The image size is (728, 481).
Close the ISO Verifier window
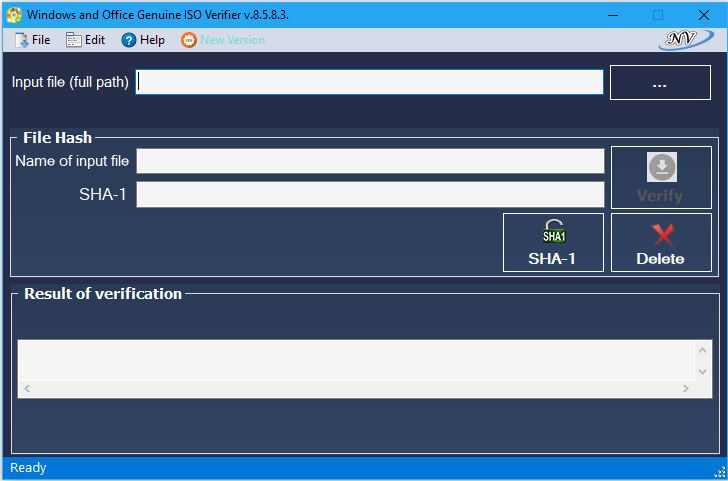[703, 15]
